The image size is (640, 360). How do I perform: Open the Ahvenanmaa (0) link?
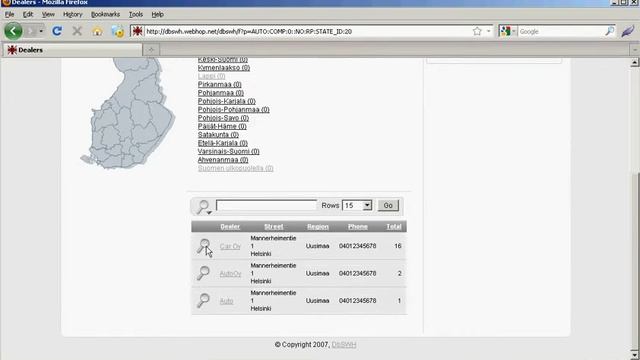[x=223, y=160]
